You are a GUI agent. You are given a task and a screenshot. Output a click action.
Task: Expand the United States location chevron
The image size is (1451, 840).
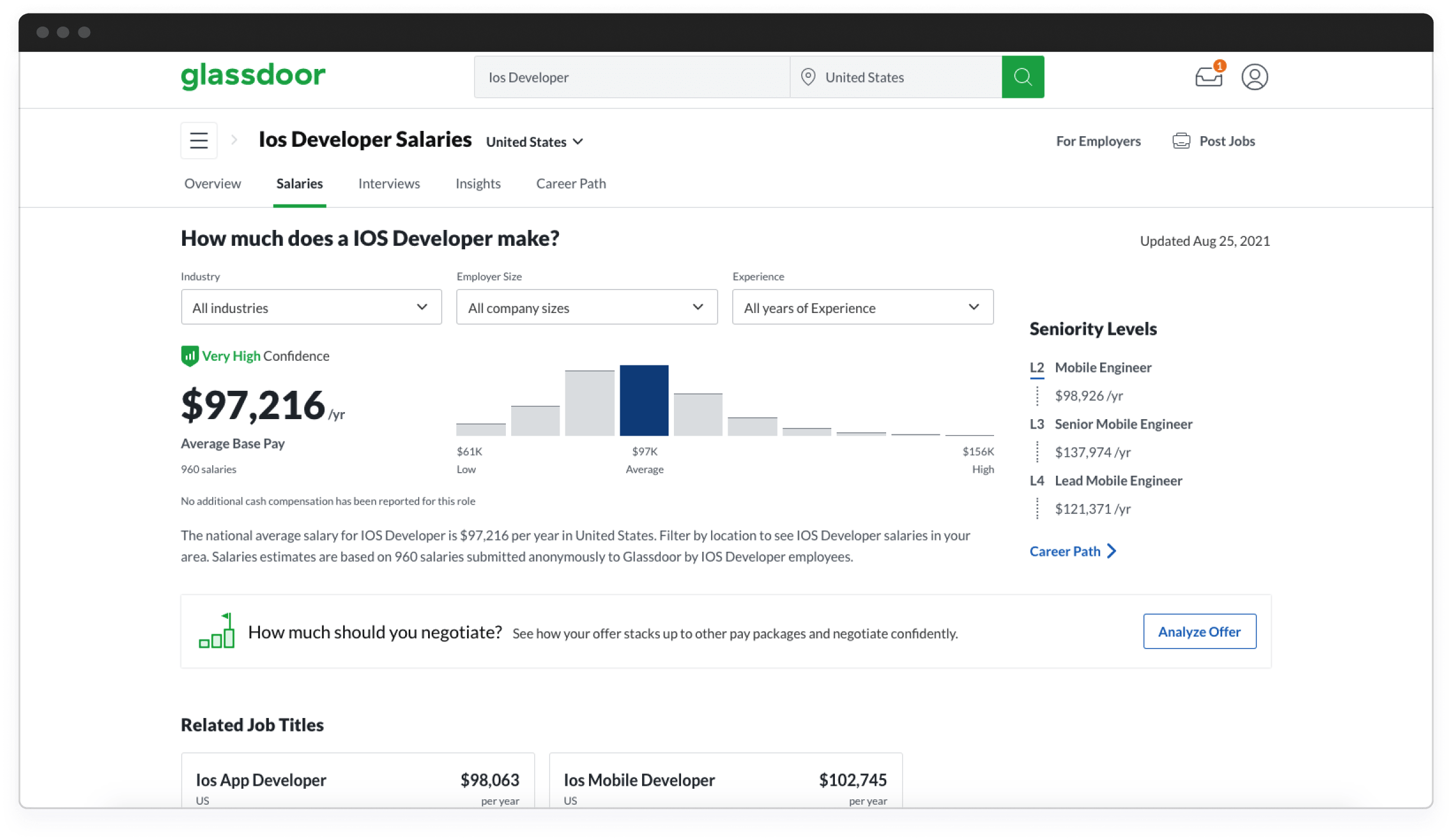tap(578, 141)
